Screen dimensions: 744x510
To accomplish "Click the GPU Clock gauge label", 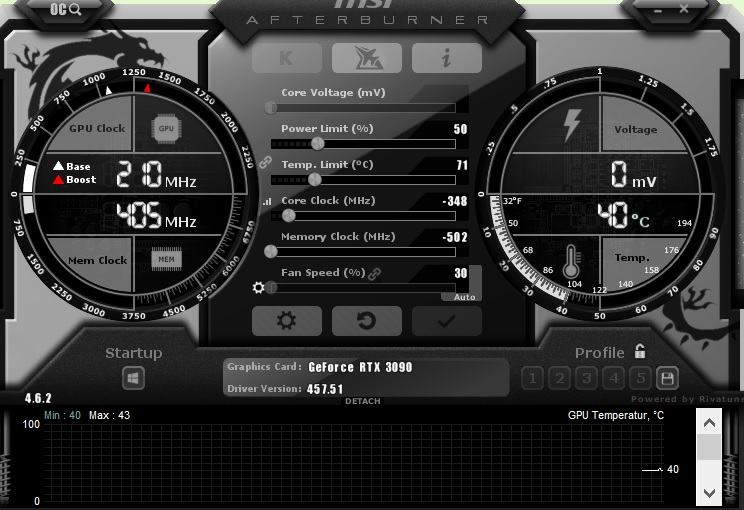I will click(97, 129).
